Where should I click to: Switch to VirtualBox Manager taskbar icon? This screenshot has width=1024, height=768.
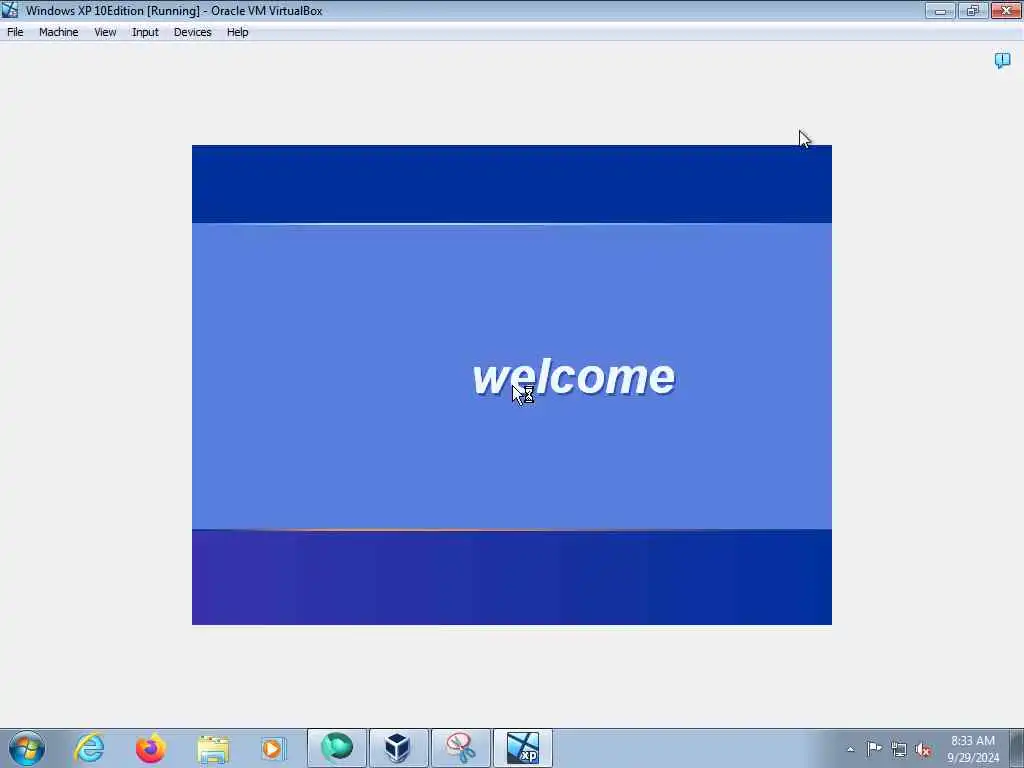pyautogui.click(x=398, y=748)
